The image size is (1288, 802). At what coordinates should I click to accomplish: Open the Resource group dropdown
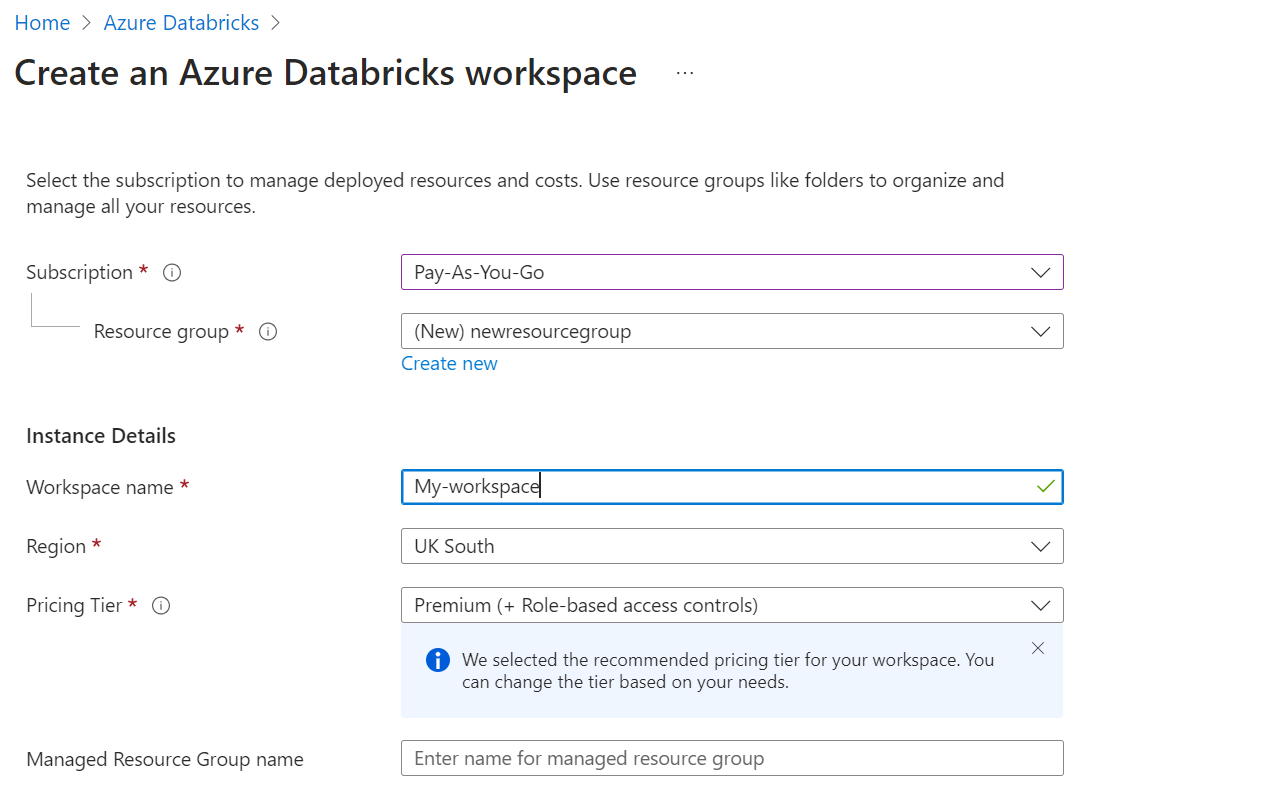[1040, 330]
